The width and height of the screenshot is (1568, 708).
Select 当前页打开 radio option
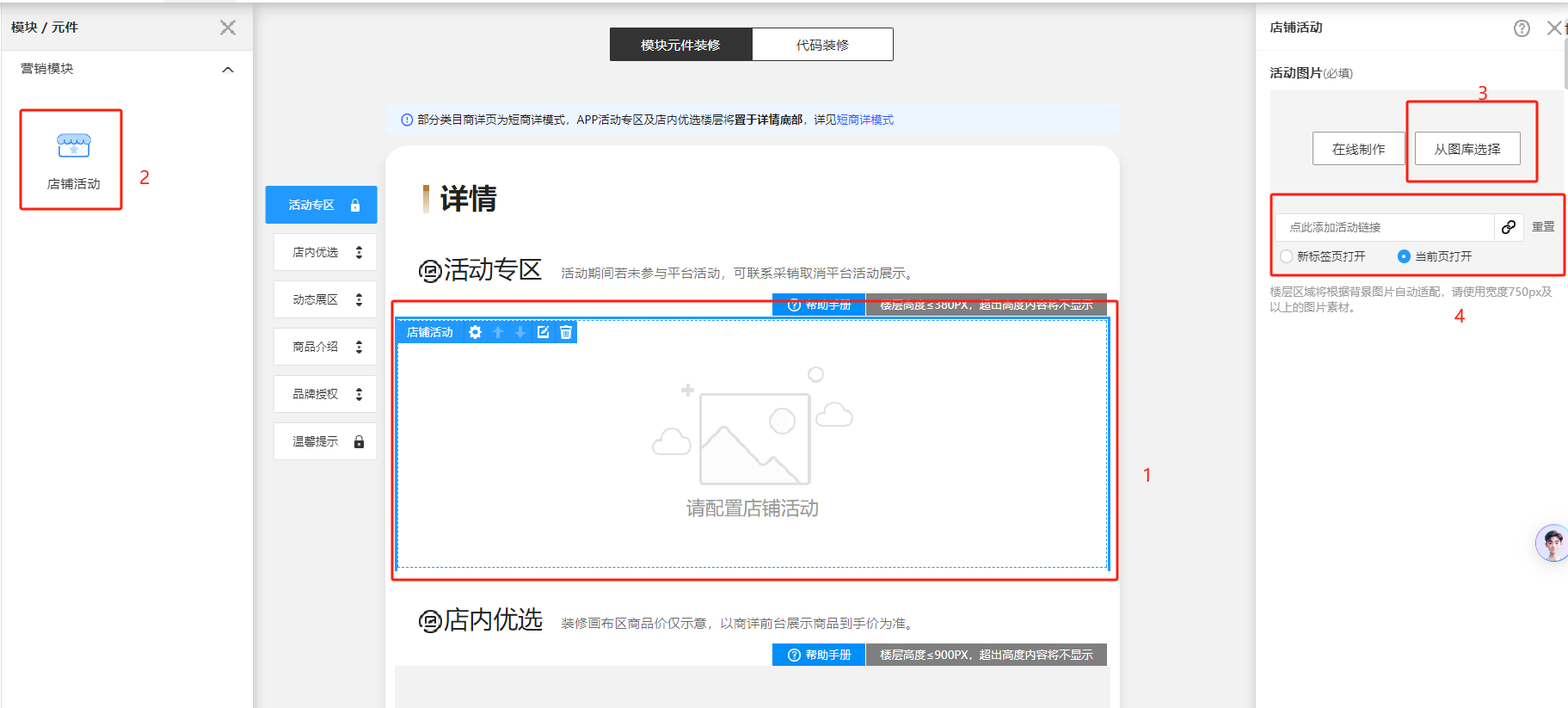[x=1404, y=256]
